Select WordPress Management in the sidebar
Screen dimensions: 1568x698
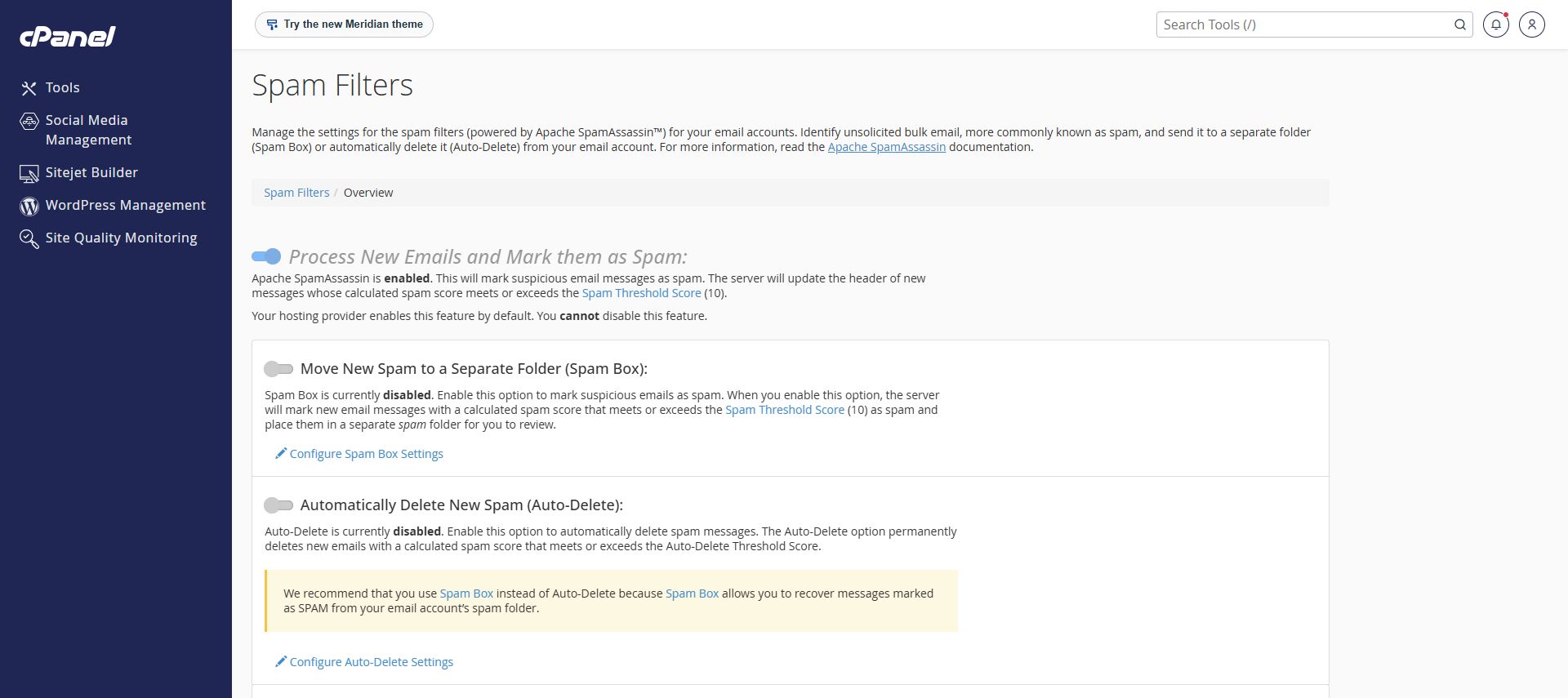point(126,205)
